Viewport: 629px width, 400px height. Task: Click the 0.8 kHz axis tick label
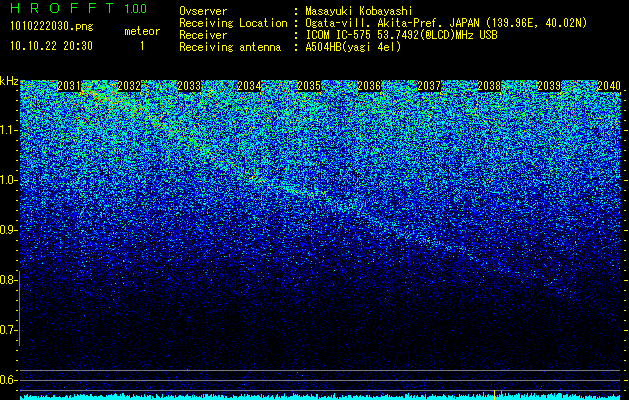pos(9,280)
